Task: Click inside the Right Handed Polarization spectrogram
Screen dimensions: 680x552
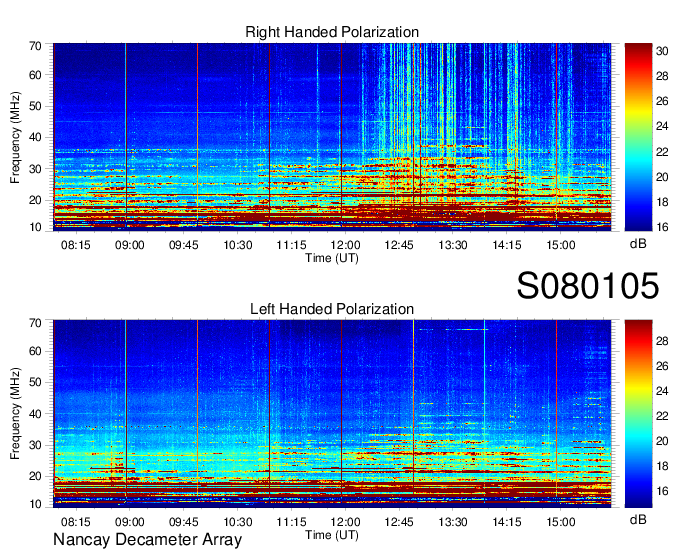Action: click(x=332, y=135)
